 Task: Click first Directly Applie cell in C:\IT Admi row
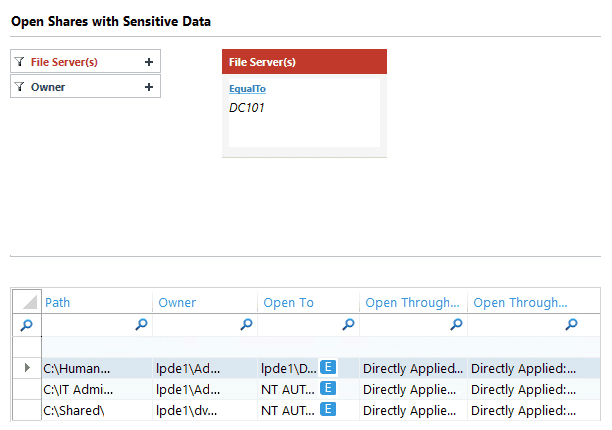[413, 389]
